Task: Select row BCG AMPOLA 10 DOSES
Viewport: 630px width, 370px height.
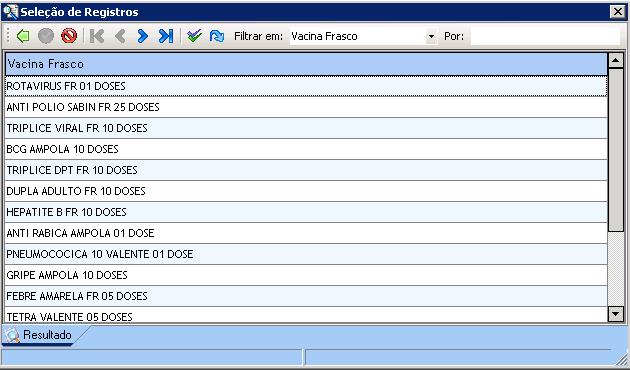Action: point(306,149)
